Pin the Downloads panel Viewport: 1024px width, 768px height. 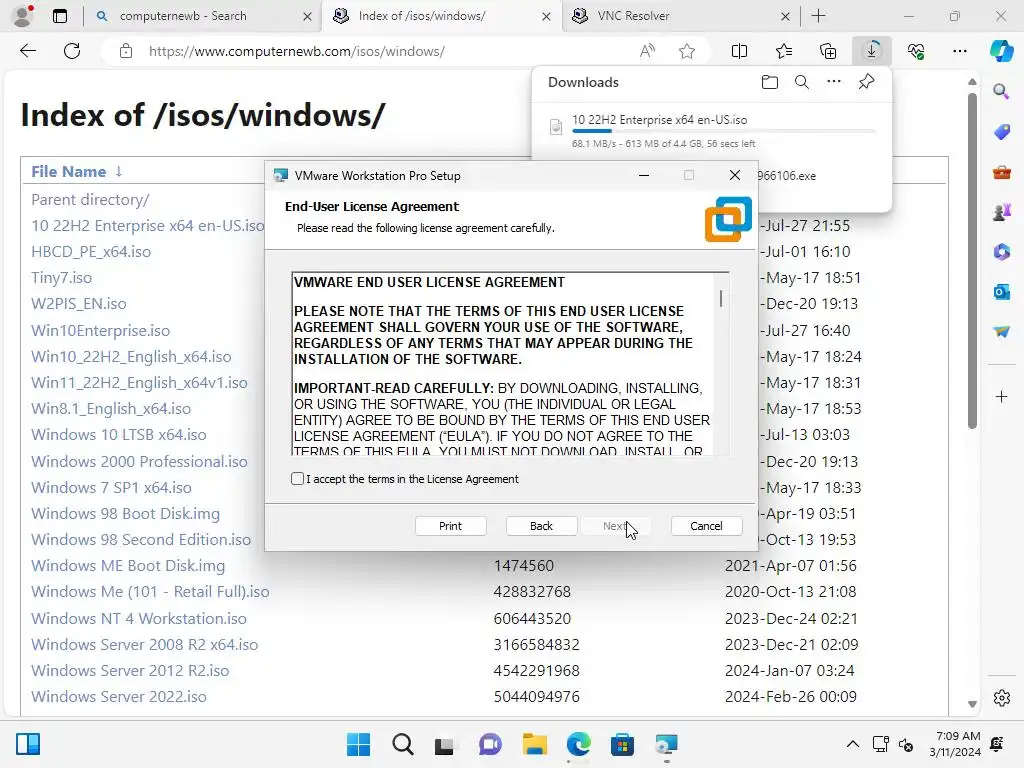[x=866, y=82]
